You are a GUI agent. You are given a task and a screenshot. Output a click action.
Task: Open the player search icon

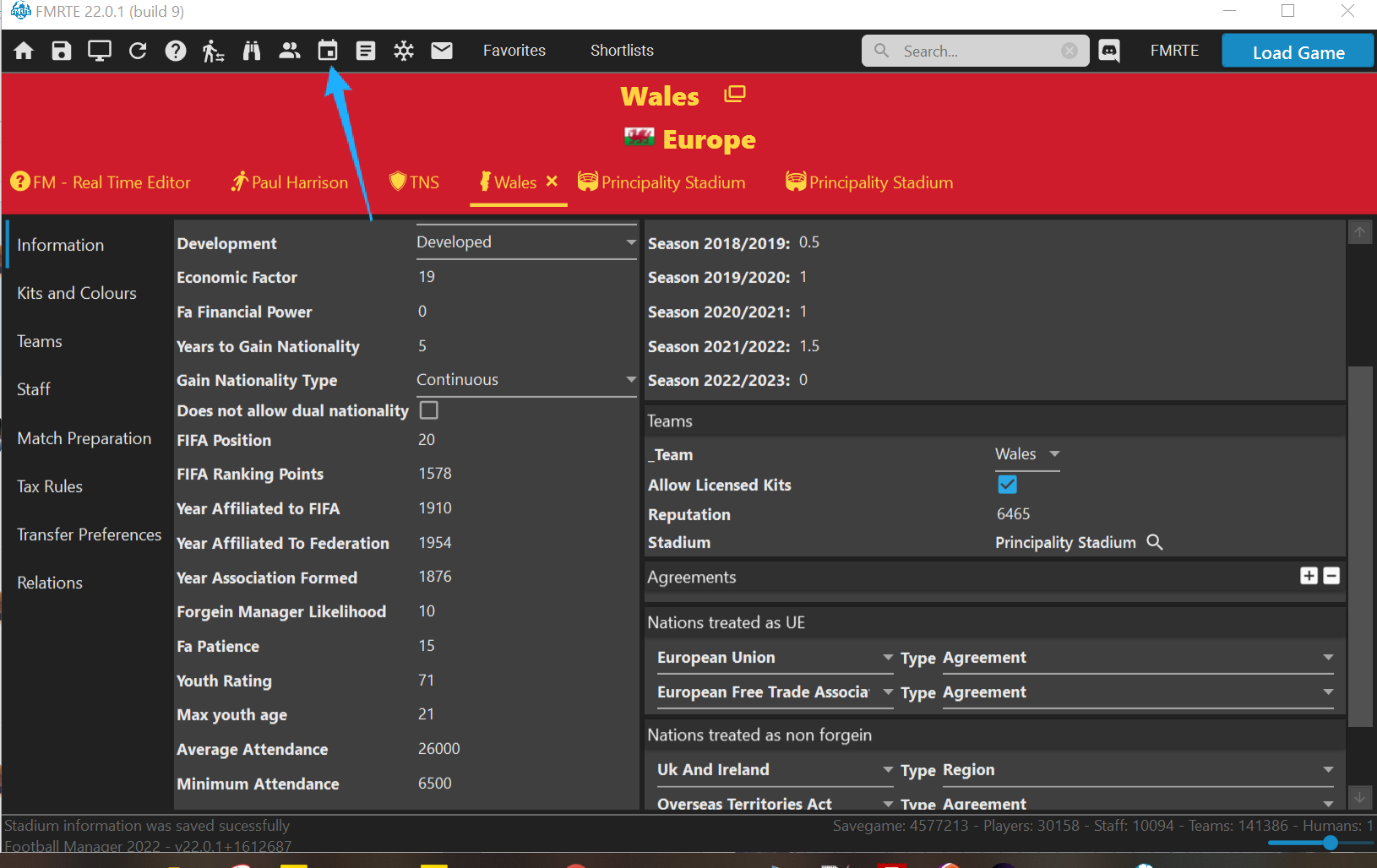(213, 51)
